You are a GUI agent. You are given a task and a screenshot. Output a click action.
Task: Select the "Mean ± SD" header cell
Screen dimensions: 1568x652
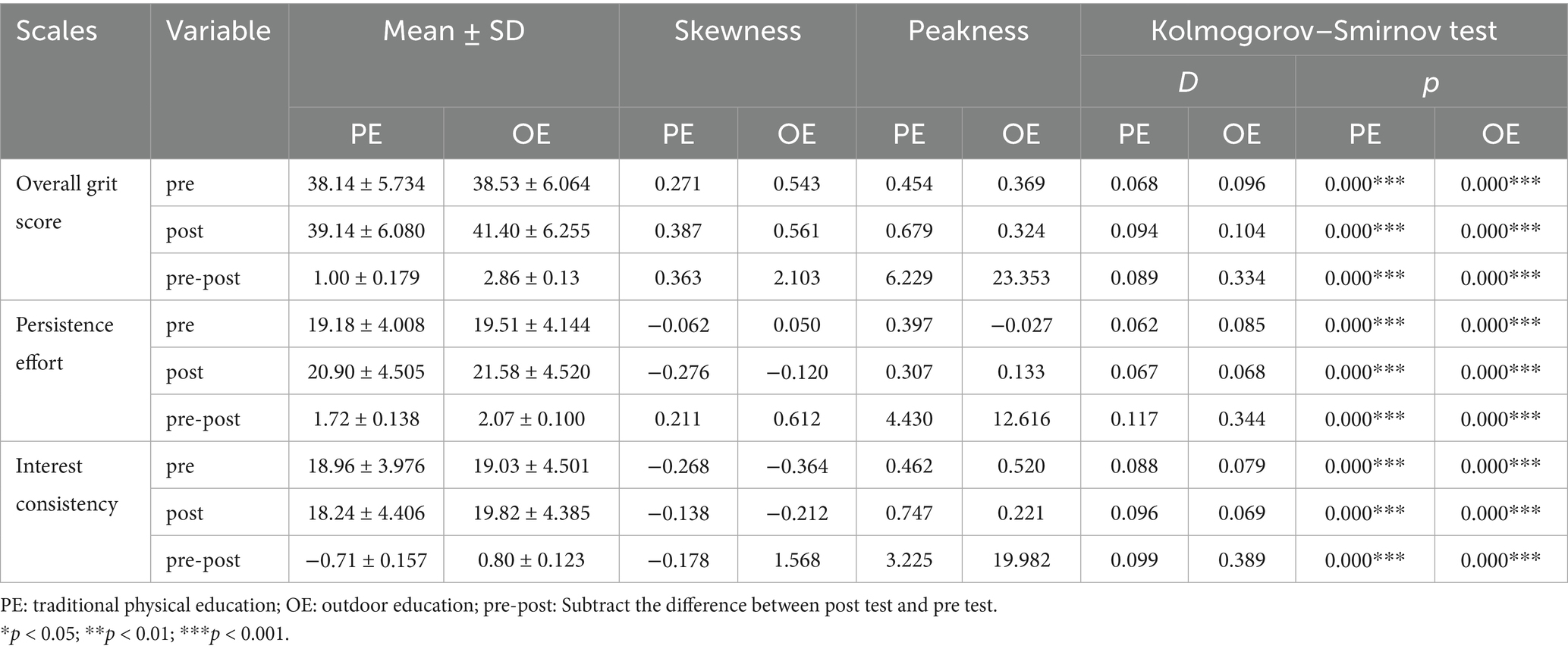[454, 31]
